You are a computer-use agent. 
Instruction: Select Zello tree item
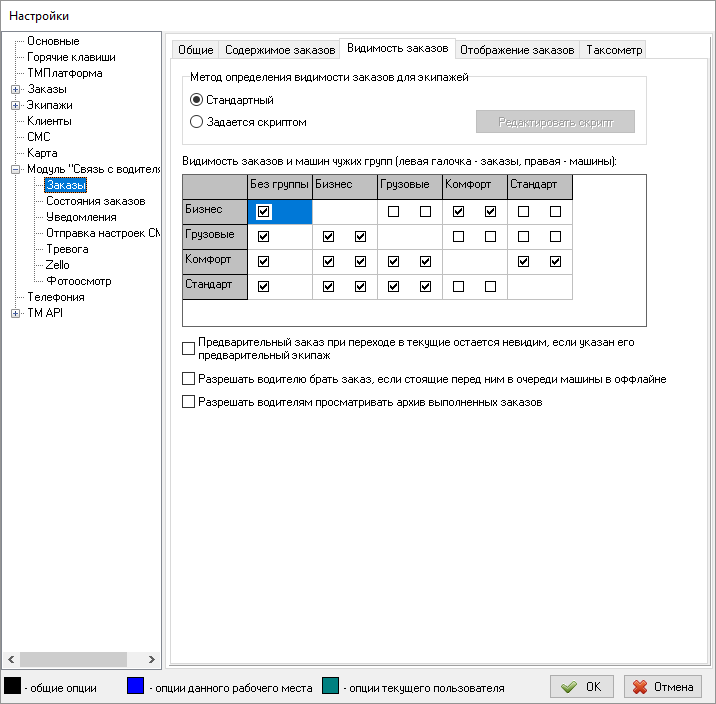click(x=58, y=265)
